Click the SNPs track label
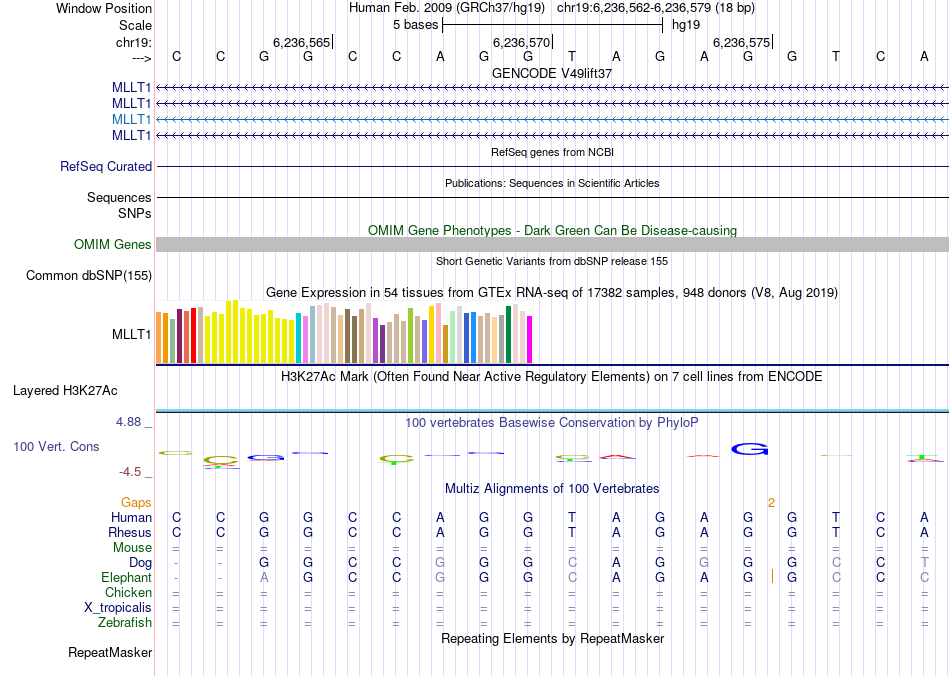950x676 pixels. tap(135, 213)
